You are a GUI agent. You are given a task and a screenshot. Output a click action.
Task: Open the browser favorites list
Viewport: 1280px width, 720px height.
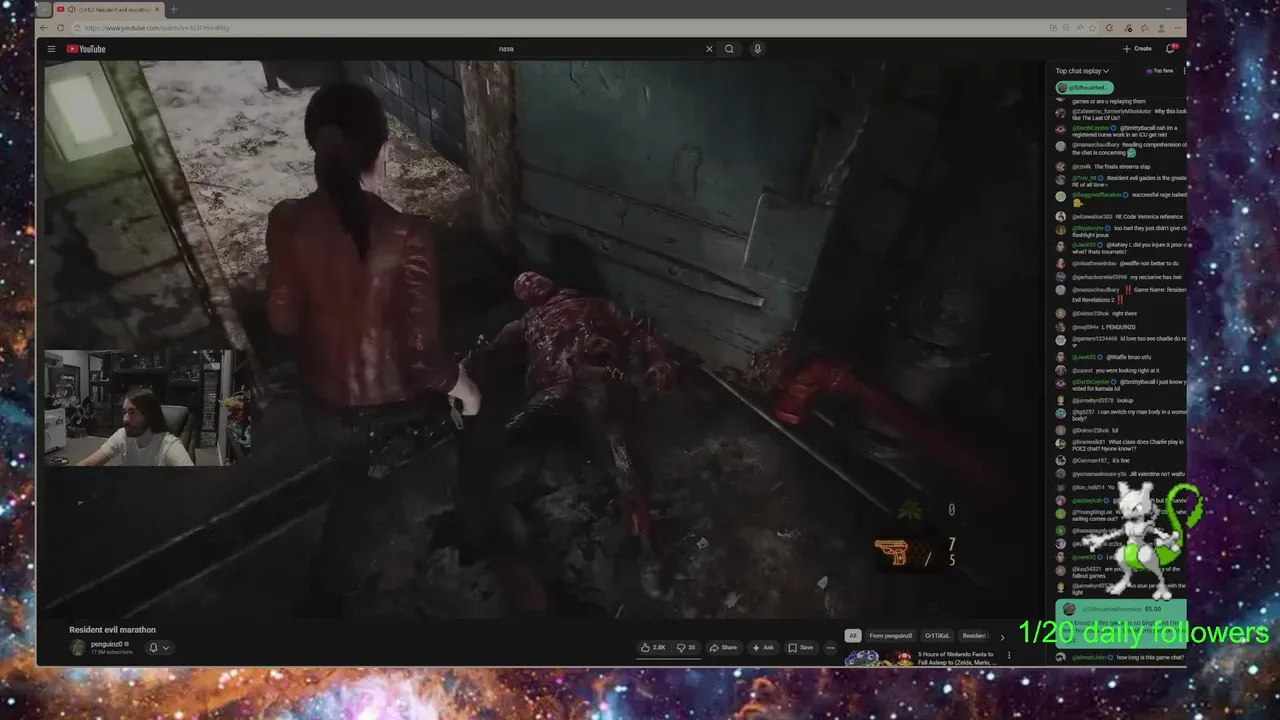pyautogui.click(x=1144, y=28)
